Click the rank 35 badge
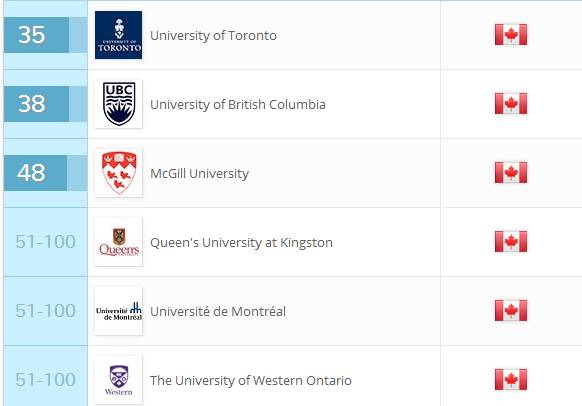This screenshot has width=582, height=406. coord(36,35)
